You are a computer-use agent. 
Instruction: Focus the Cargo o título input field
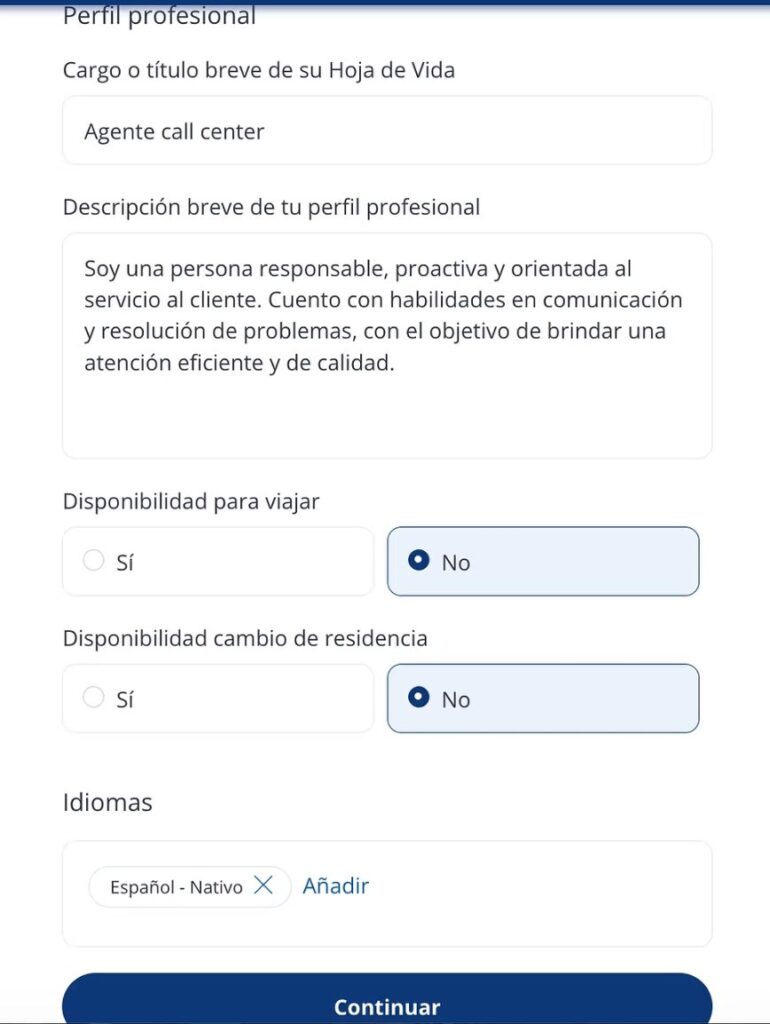[x=387, y=131]
